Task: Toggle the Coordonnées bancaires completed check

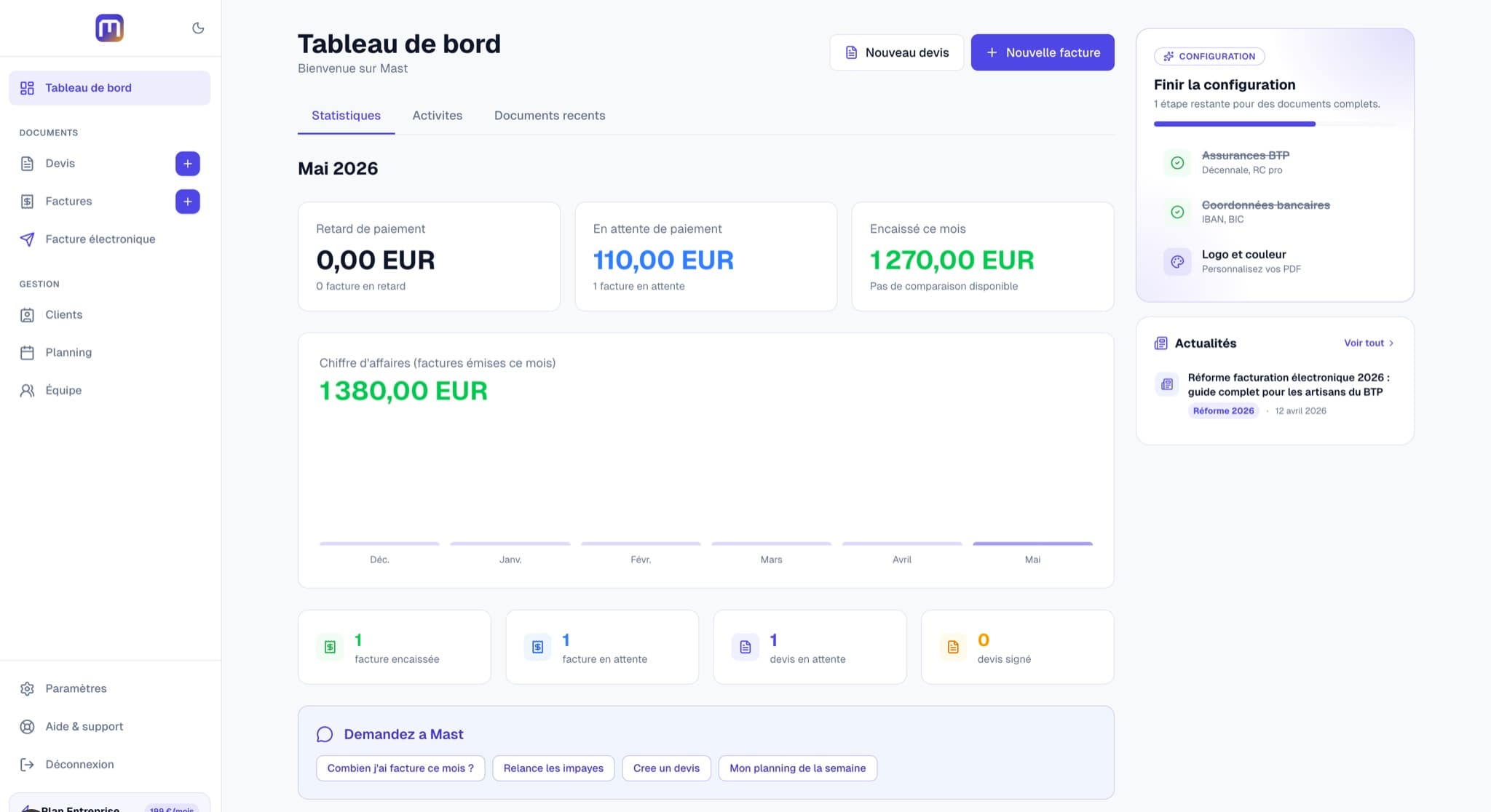Action: point(1177,212)
